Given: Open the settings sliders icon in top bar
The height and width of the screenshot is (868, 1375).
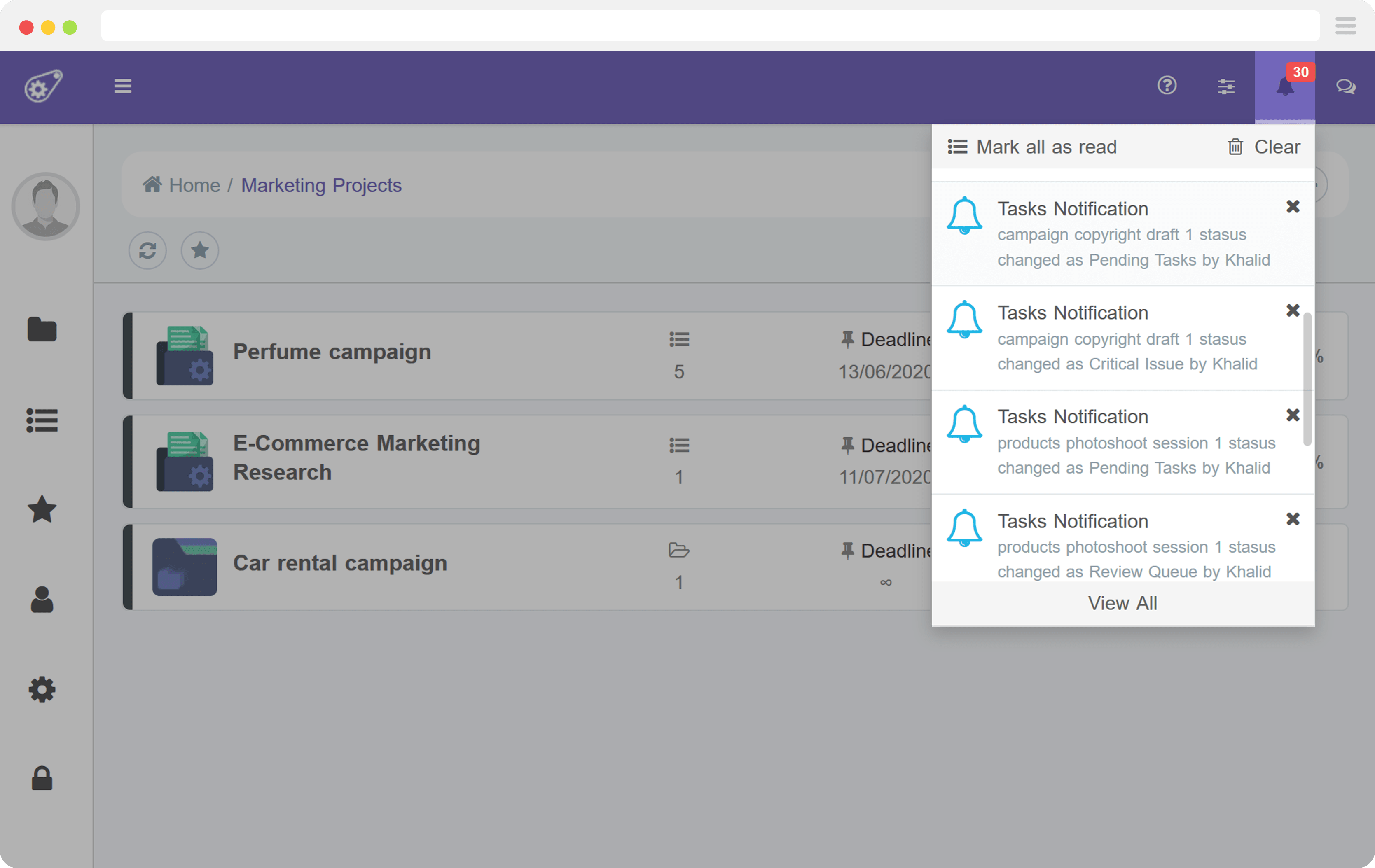Looking at the screenshot, I should [1227, 86].
